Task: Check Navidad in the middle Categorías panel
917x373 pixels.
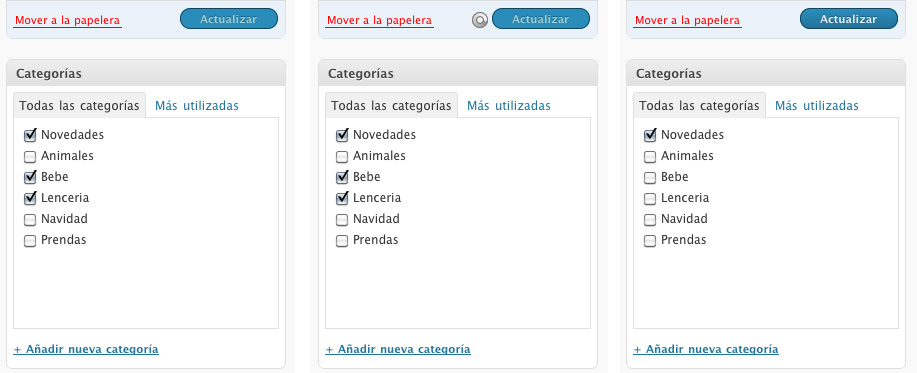Action: click(342, 220)
